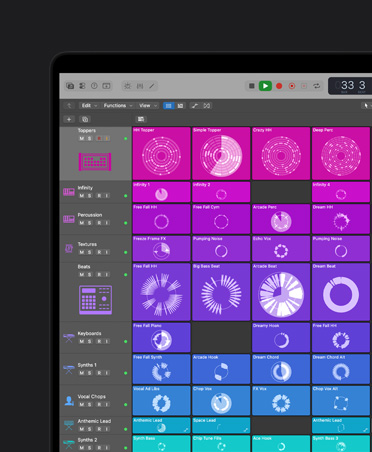Toggle the Flex button next to automation
This screenshot has height=452, width=372.
pyautogui.click(x=207, y=106)
